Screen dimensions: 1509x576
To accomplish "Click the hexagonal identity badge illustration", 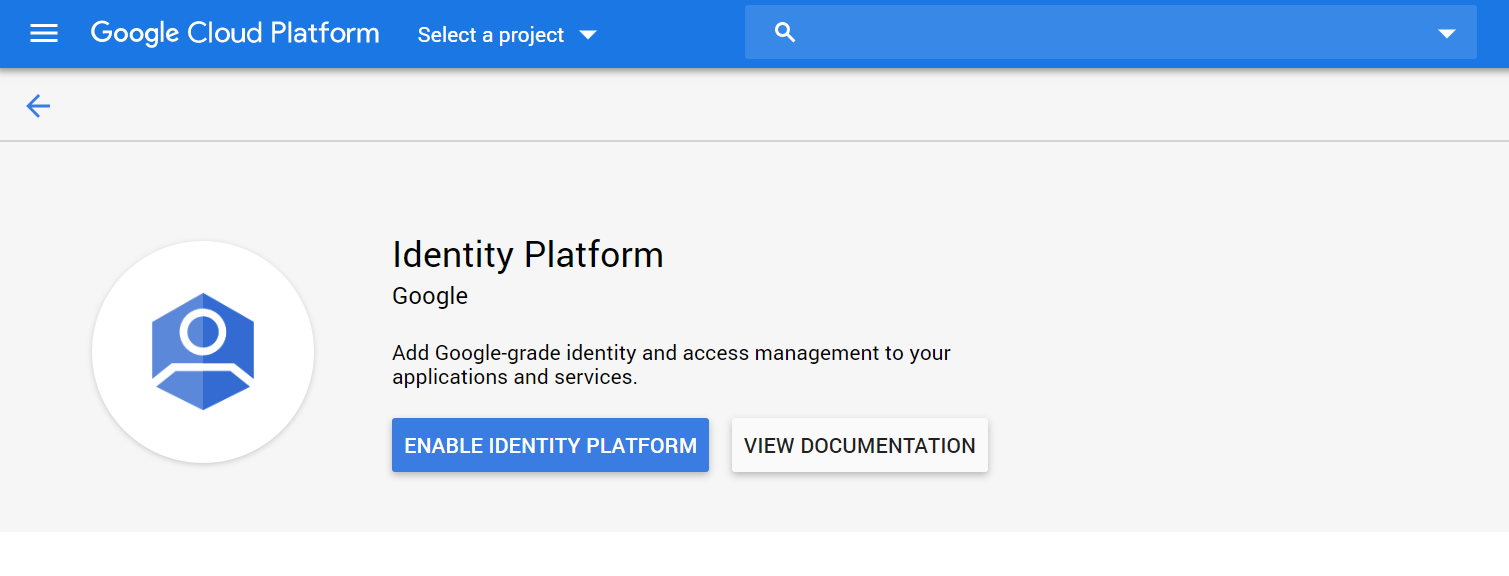I will (202, 352).
